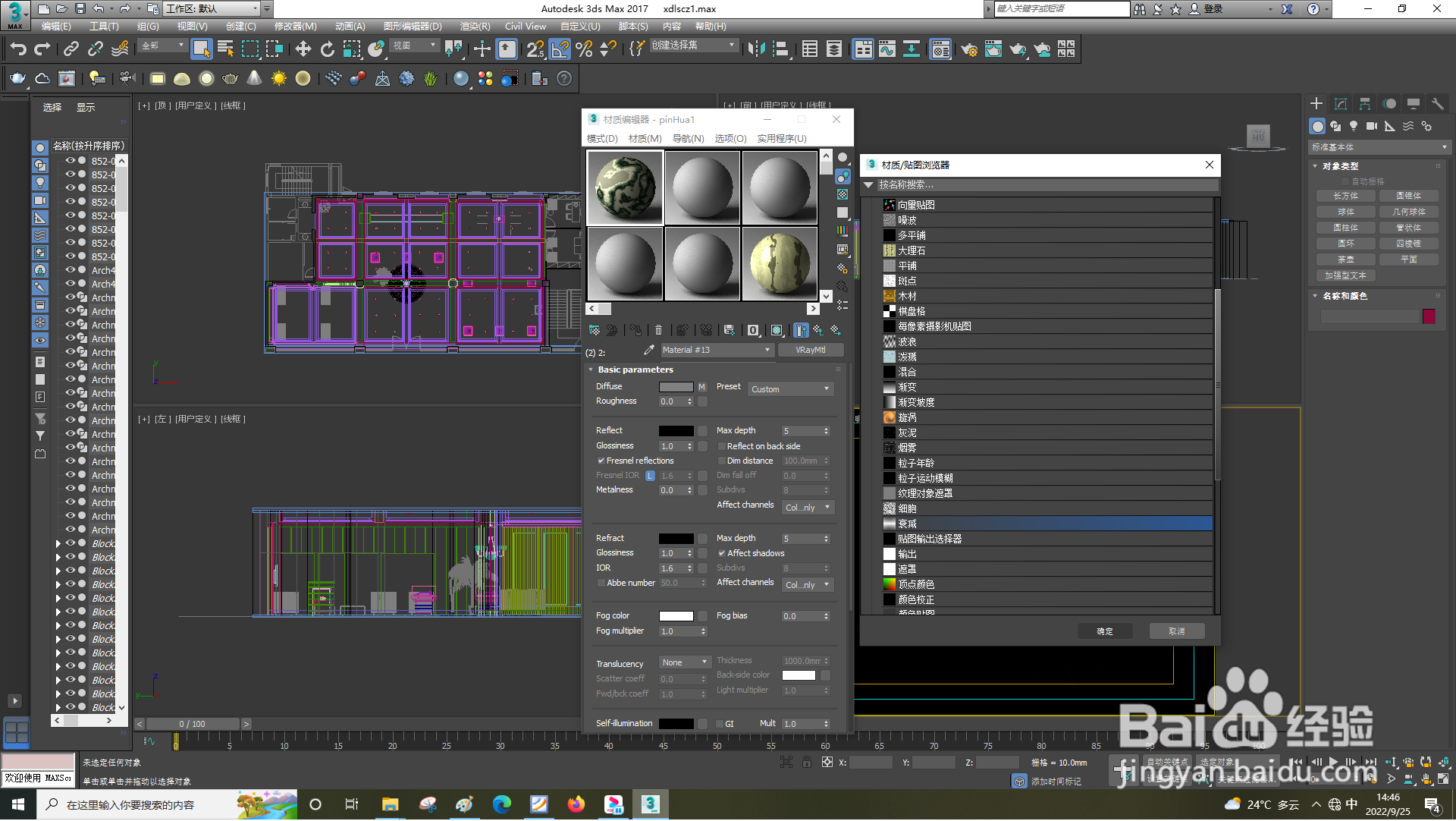Open the Translucency None dropdown

[x=683, y=662]
